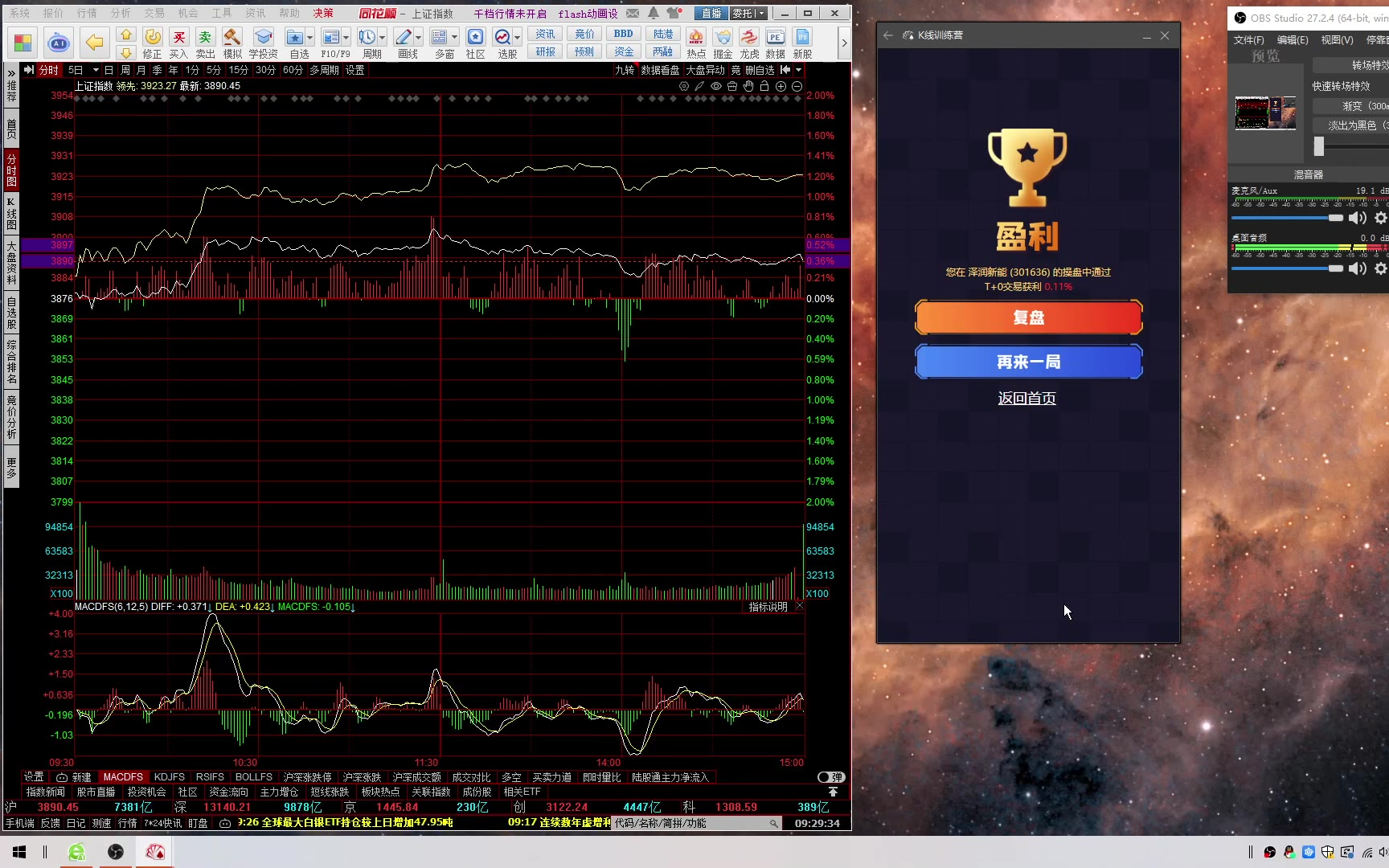The width and height of the screenshot is (1389, 868).
Task: Click the AI robot assistant icon
Action: point(59,43)
